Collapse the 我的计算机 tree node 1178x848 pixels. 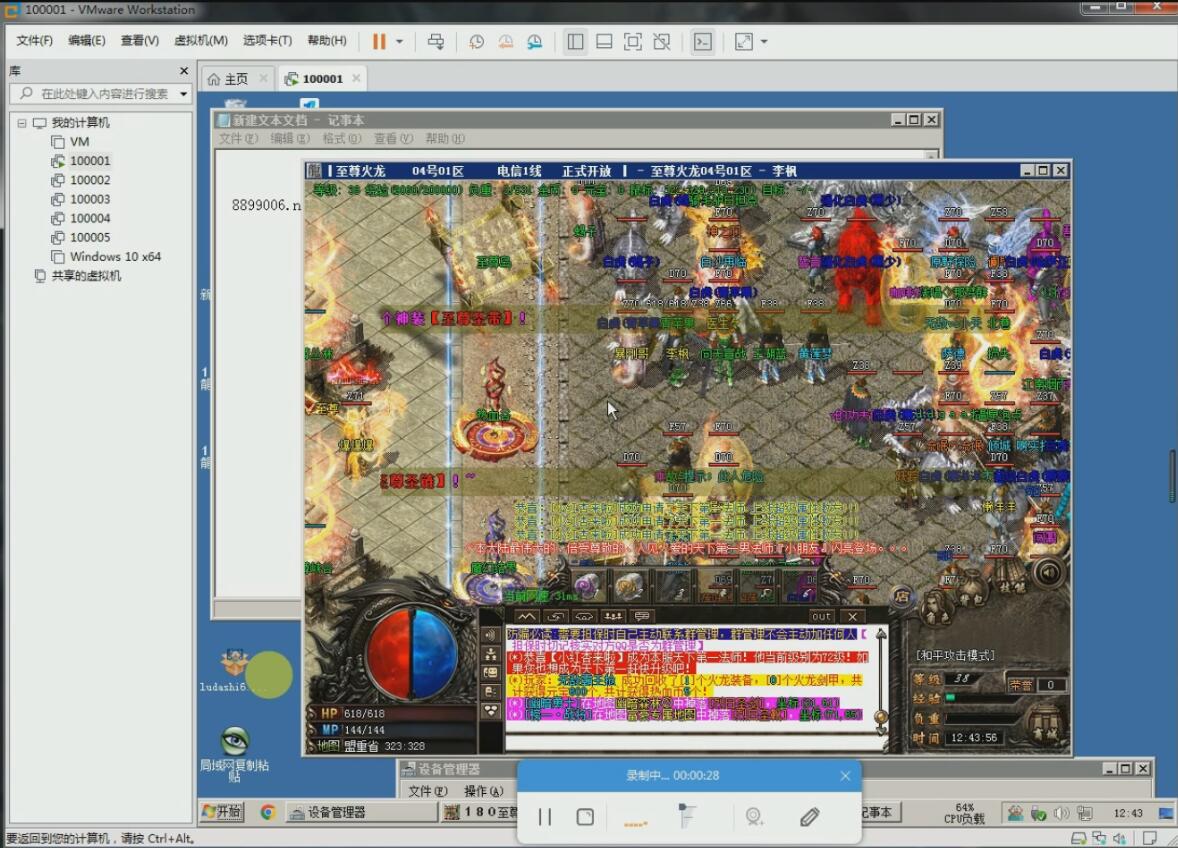pyautogui.click(x=22, y=123)
